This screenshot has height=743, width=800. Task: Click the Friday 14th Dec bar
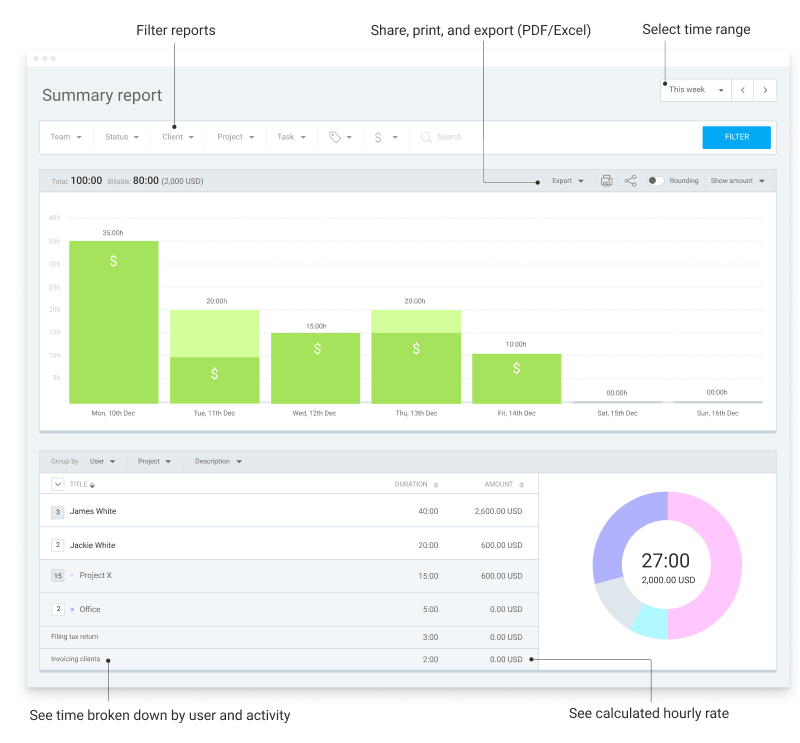click(x=516, y=379)
